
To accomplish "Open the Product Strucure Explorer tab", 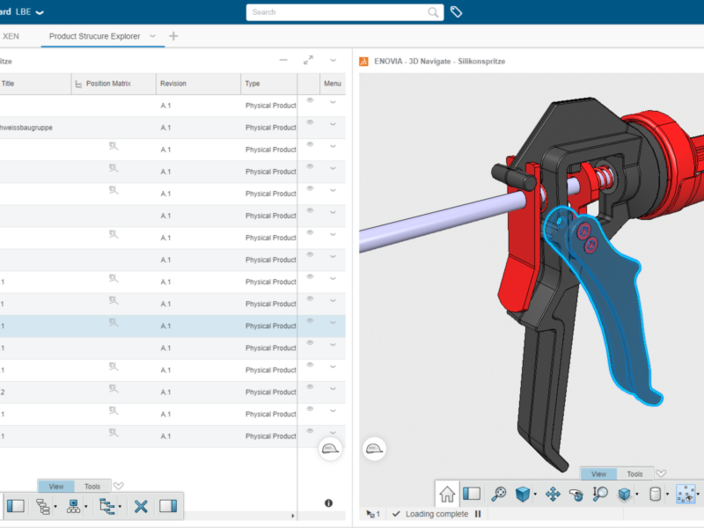I will pos(97,36).
